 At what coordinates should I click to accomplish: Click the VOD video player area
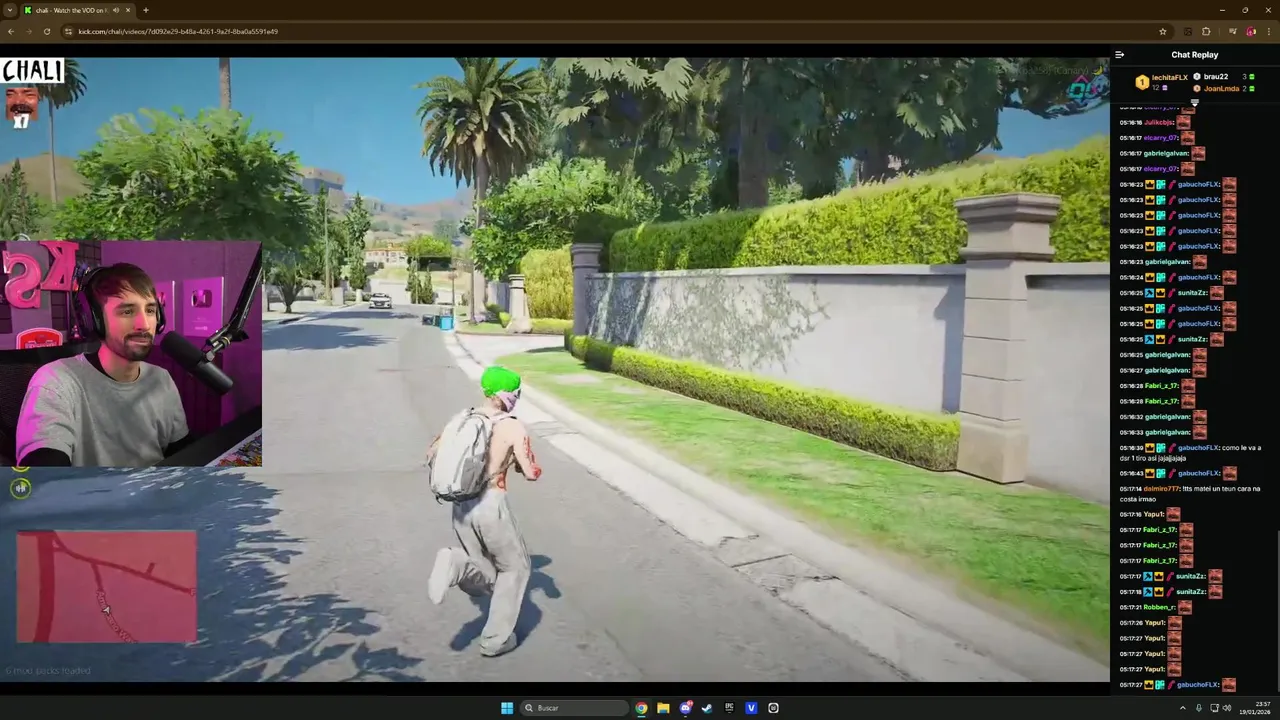555,369
